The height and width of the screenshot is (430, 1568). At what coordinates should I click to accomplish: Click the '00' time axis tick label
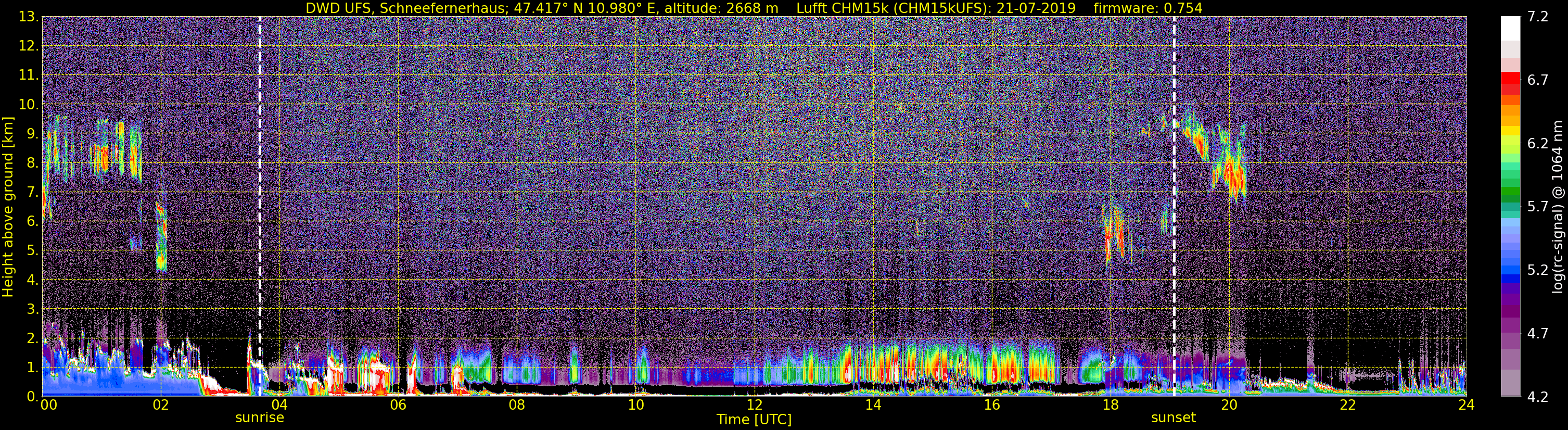click(49, 405)
